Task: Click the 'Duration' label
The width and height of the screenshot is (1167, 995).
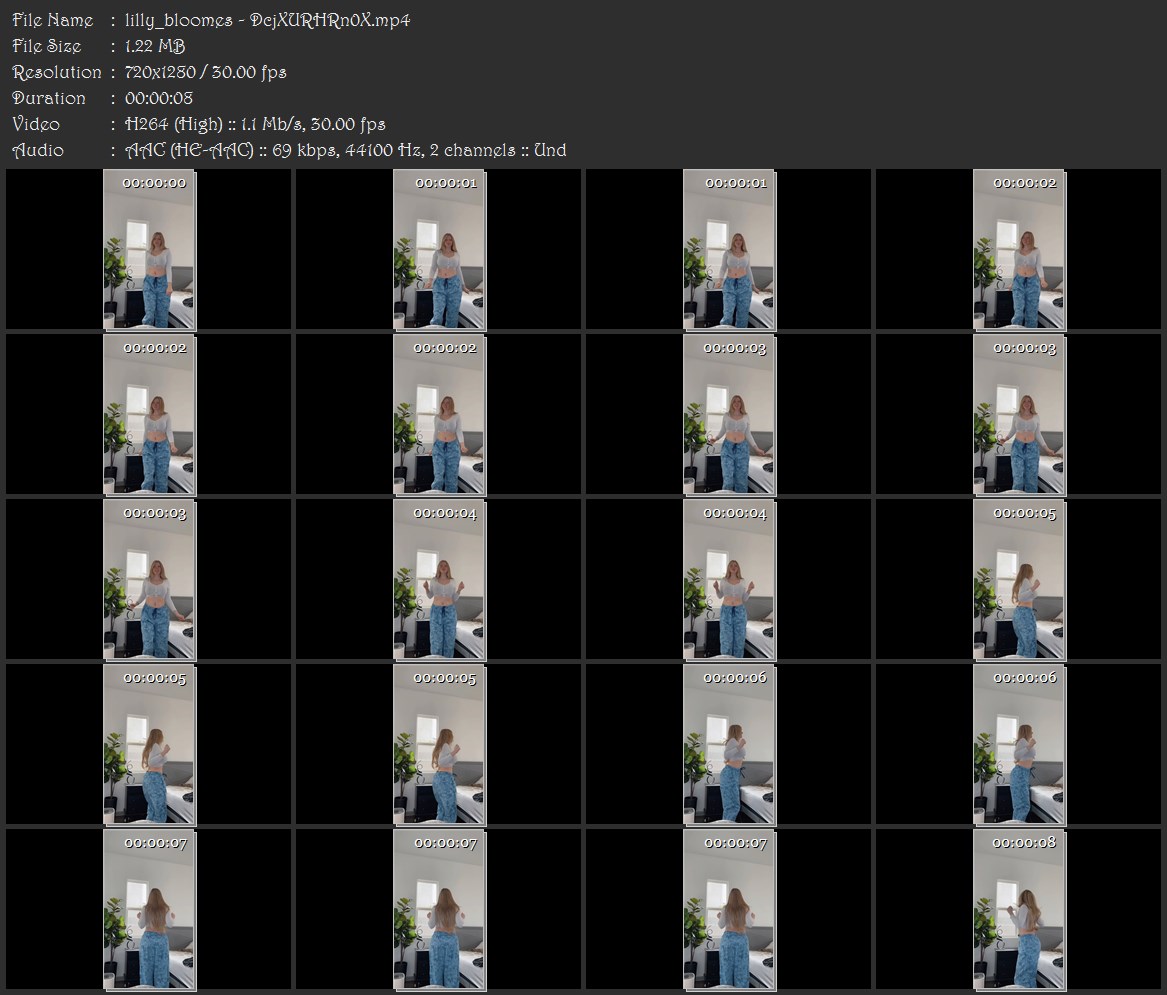Action: pos(48,98)
